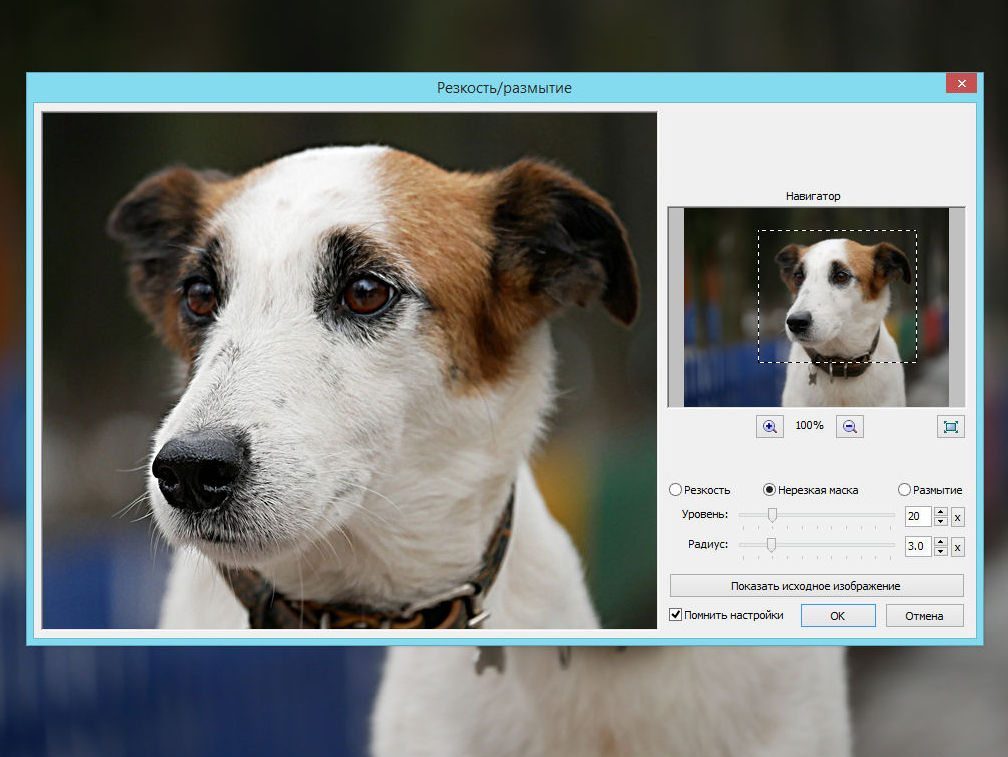Click the Уровень slider handle
Screen dimensions: 1008x757
pos(772,515)
